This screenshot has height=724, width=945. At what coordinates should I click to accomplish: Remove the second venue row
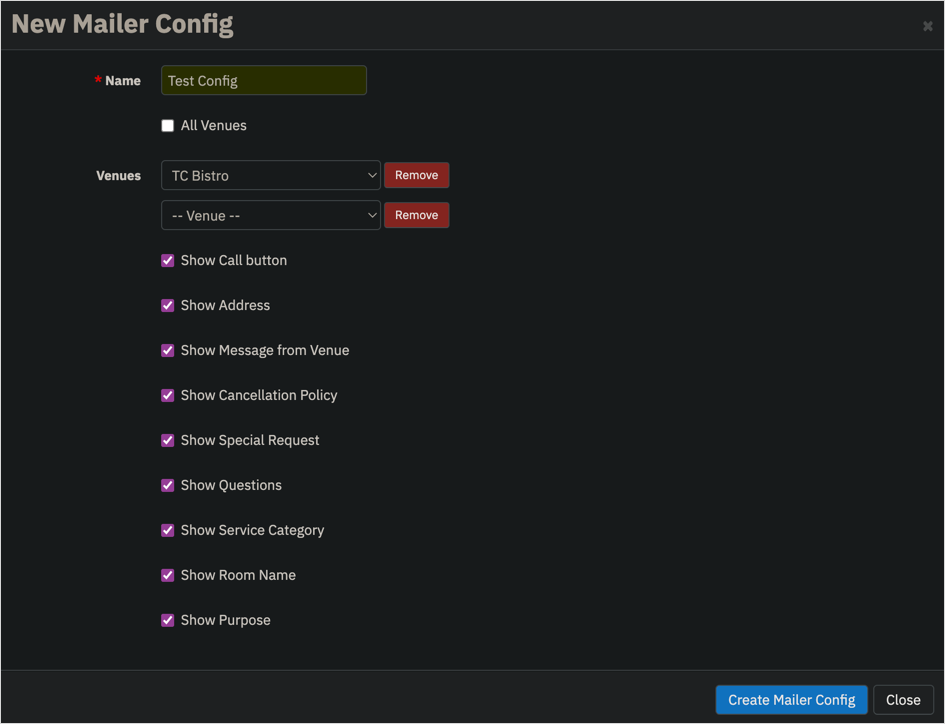click(x=416, y=215)
